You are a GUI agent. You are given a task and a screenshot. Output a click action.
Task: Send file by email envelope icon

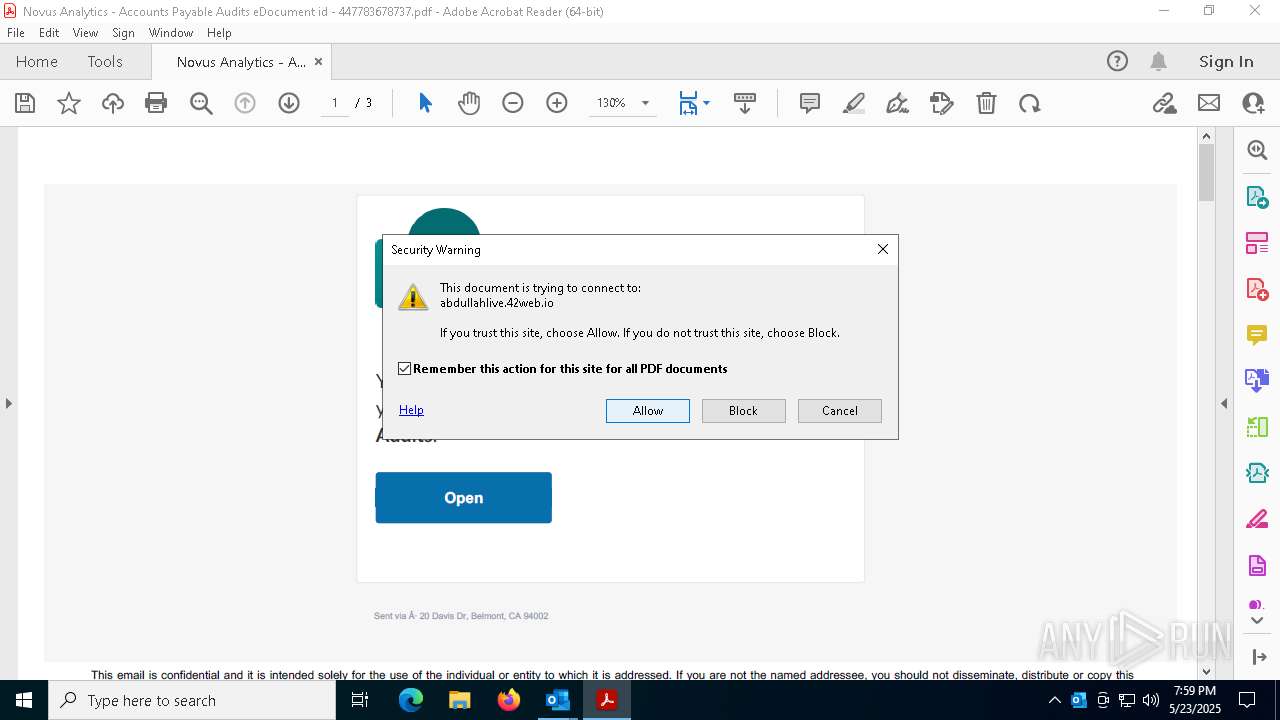click(1209, 103)
